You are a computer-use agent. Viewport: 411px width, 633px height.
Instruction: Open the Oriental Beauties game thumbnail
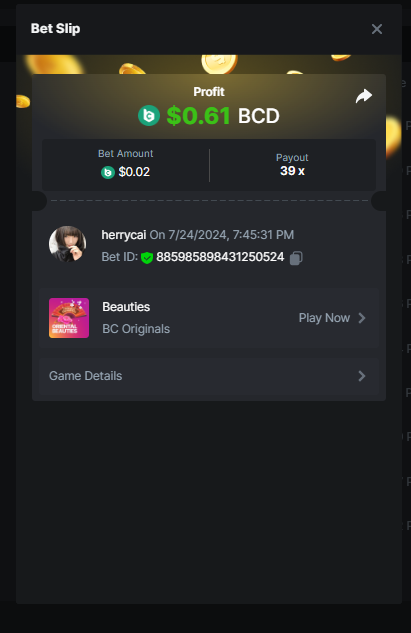(69, 318)
